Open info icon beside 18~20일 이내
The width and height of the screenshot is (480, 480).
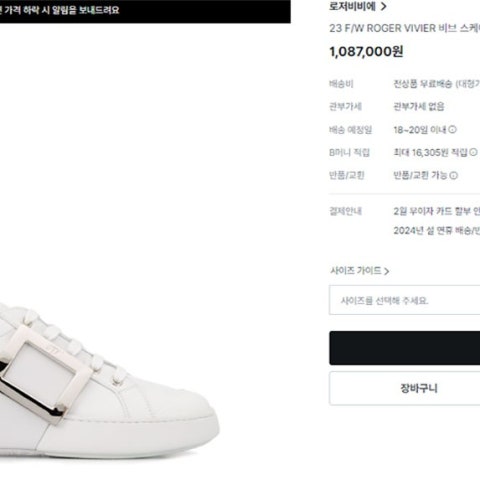pyautogui.click(x=452, y=129)
